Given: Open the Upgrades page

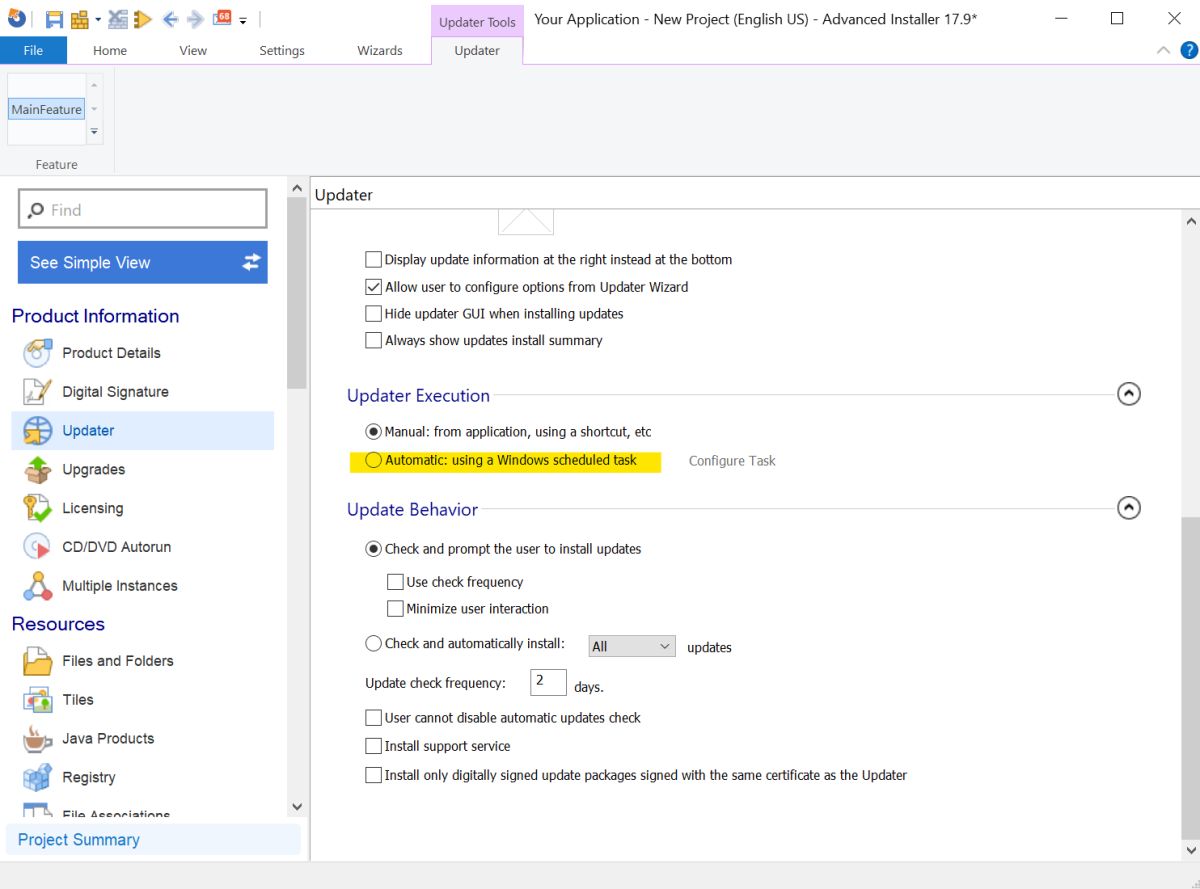Looking at the screenshot, I should click(x=93, y=469).
